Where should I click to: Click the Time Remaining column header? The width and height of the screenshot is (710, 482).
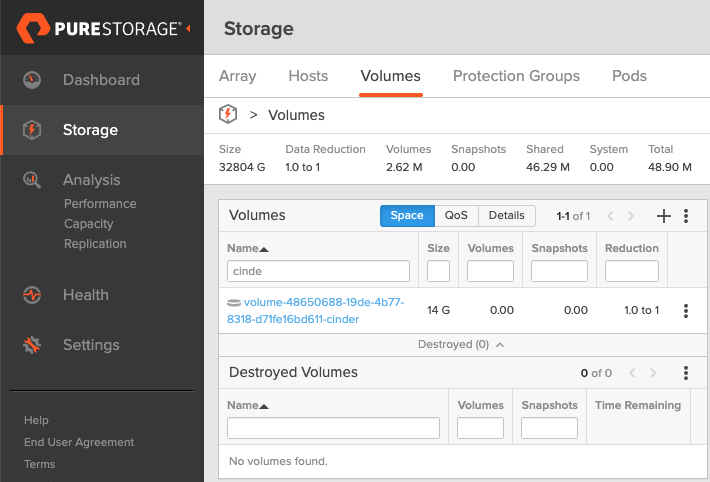(x=638, y=405)
